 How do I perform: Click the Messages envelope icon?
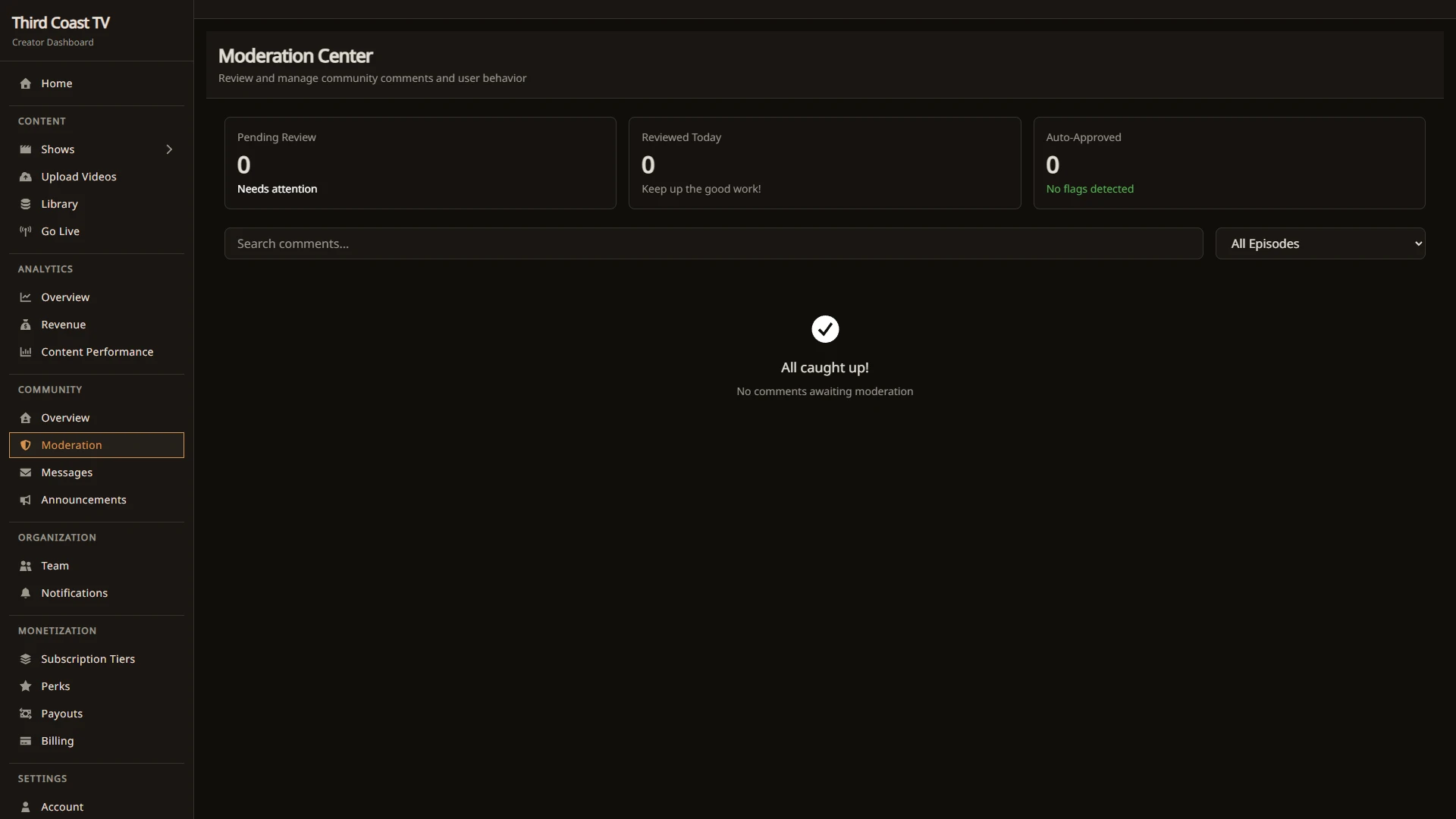26,472
